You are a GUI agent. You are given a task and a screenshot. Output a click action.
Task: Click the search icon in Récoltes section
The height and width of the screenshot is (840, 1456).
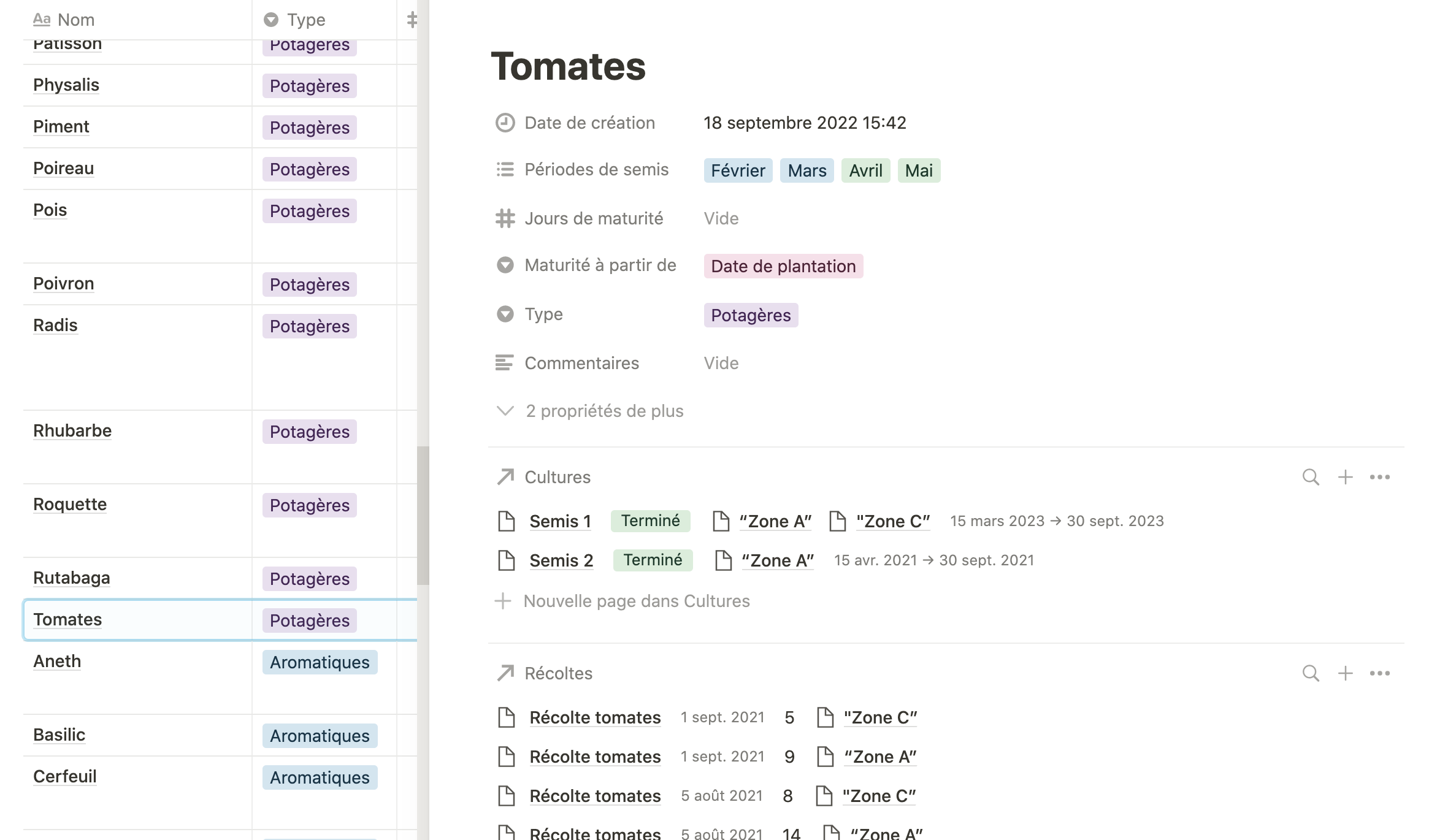pos(1311,673)
